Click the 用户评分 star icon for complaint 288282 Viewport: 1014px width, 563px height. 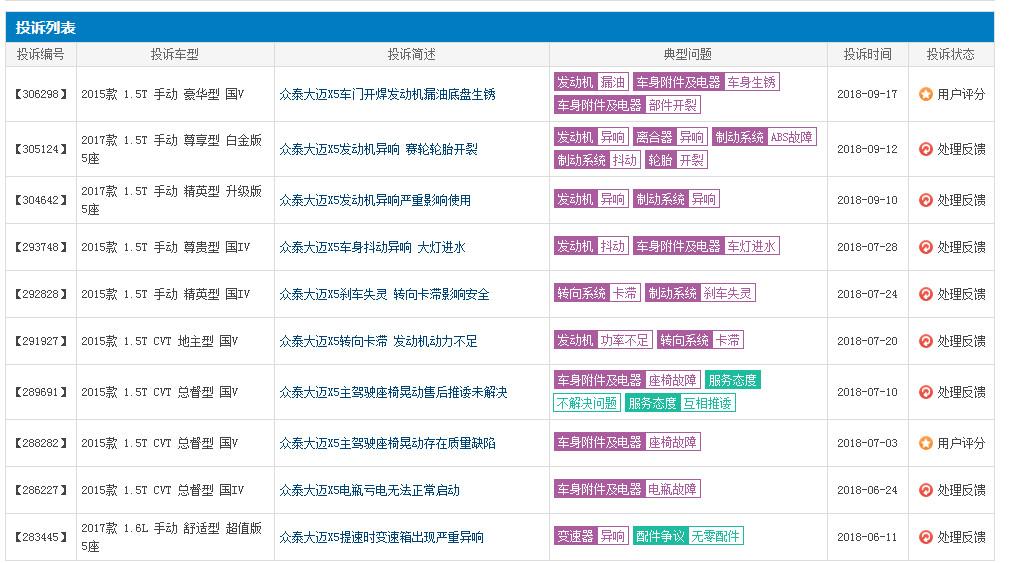tap(925, 443)
